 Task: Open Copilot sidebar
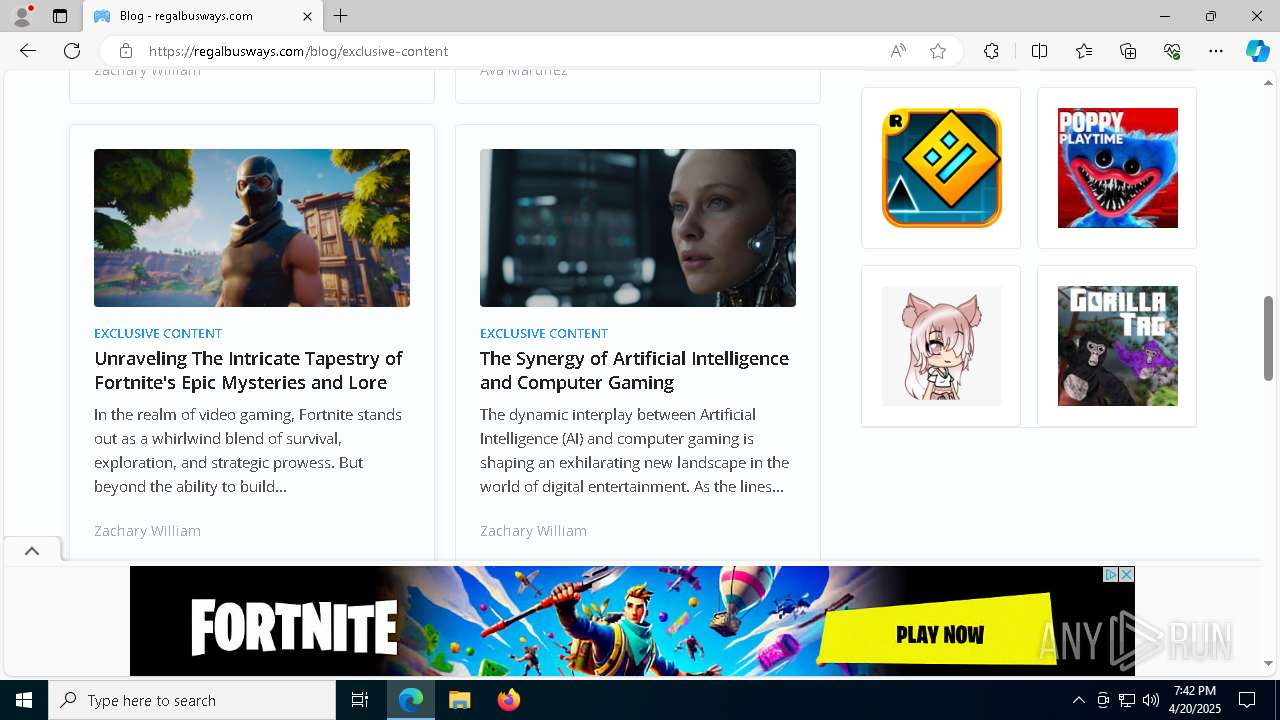tap(1257, 51)
